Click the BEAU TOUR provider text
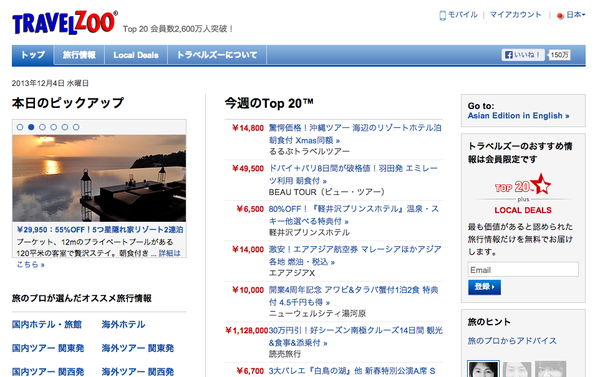The width and height of the screenshot is (600, 377). [x=327, y=192]
